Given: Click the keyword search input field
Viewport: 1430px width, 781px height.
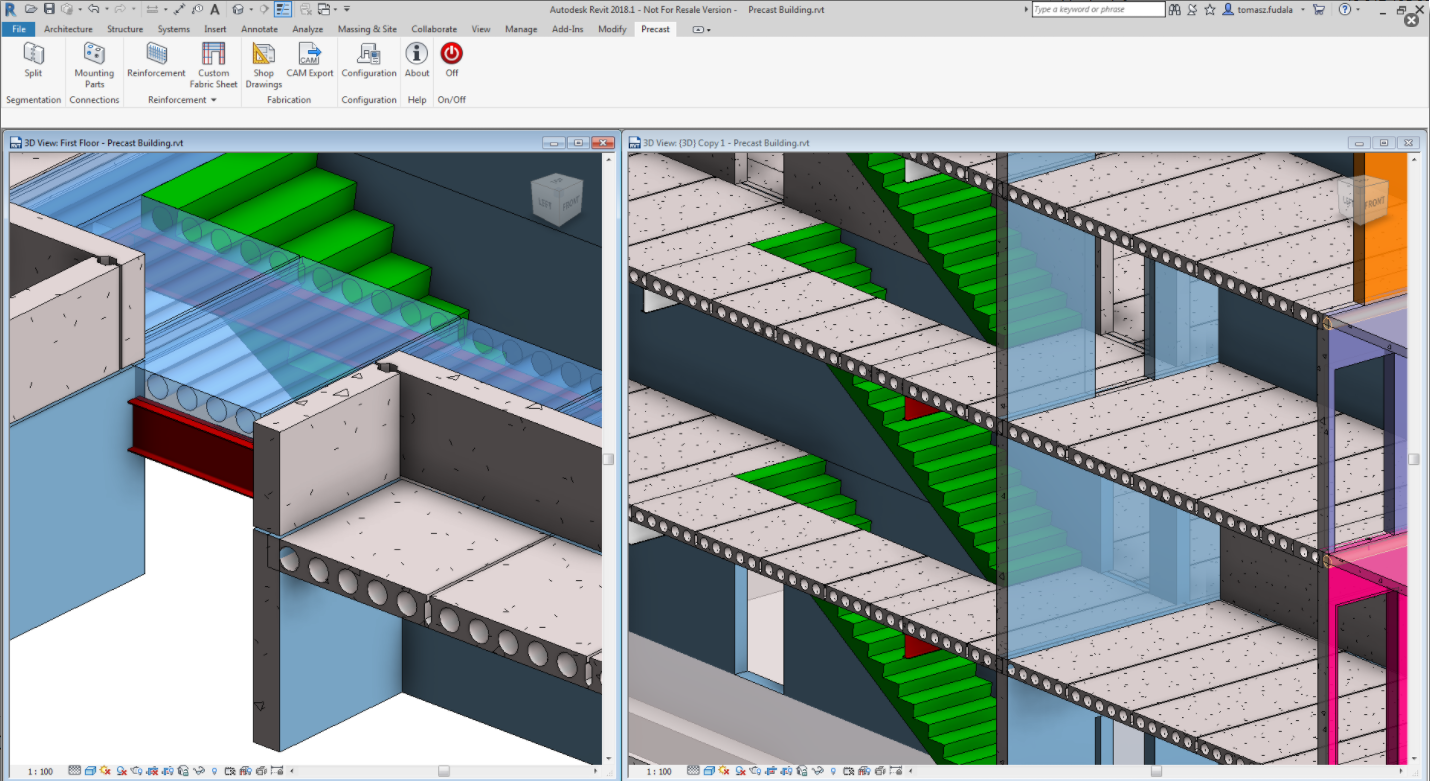Looking at the screenshot, I should click(1097, 9).
